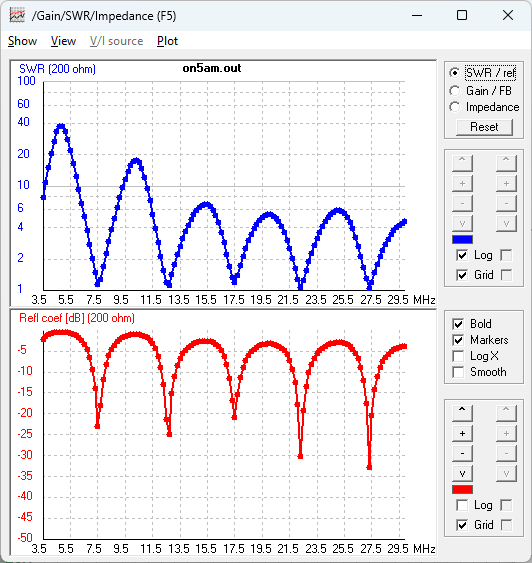
Task: Tick the empty box right of the SWR Log label
Action: click(506, 255)
